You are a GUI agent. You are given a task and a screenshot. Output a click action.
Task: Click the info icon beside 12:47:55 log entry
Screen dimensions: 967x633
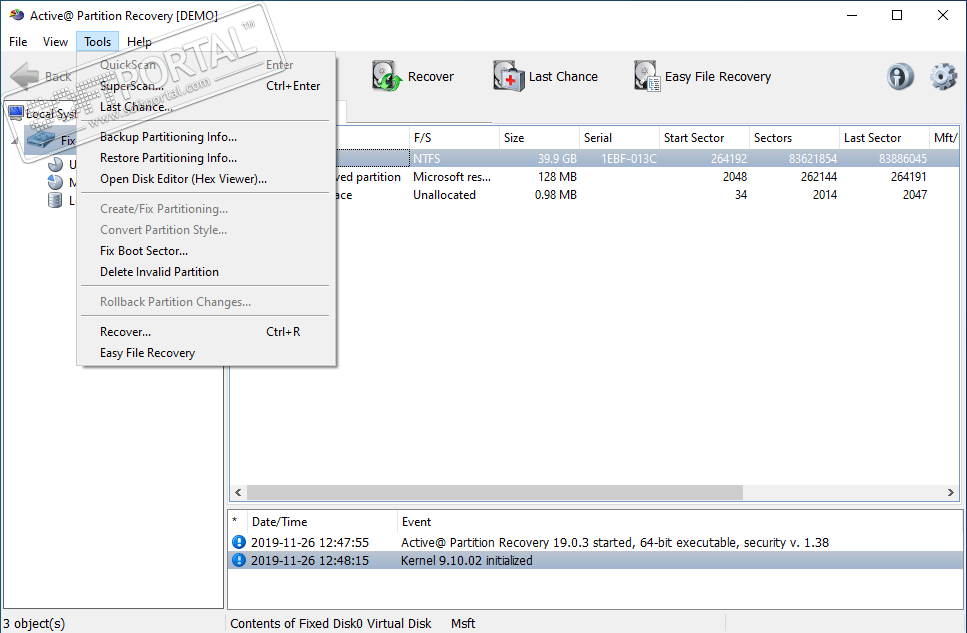pos(239,542)
